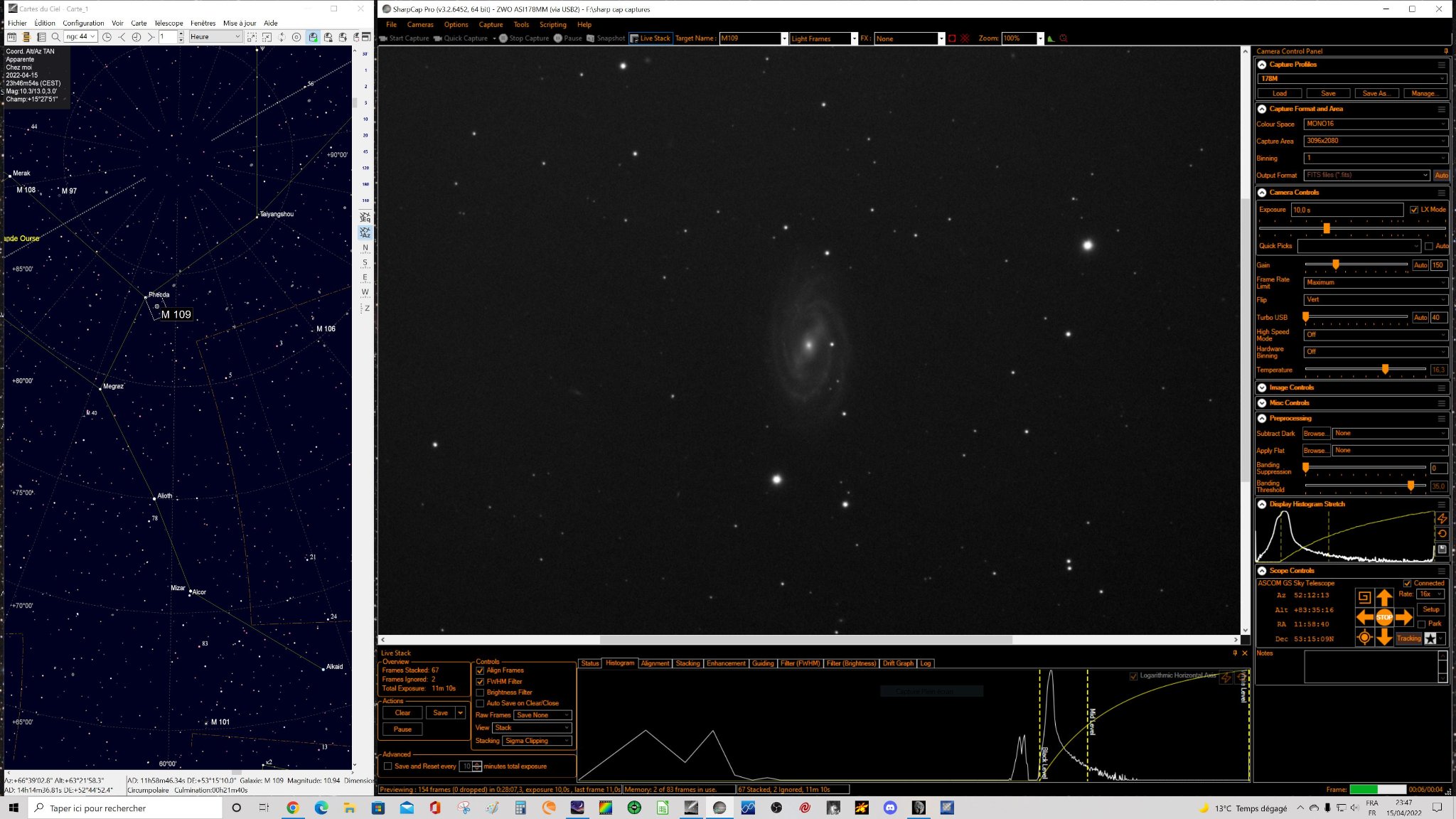Viewport: 1456px width, 819px height.
Task: Click the auto-stretch lightning icon in Display Histogram Stretch
Action: pos(1442,519)
